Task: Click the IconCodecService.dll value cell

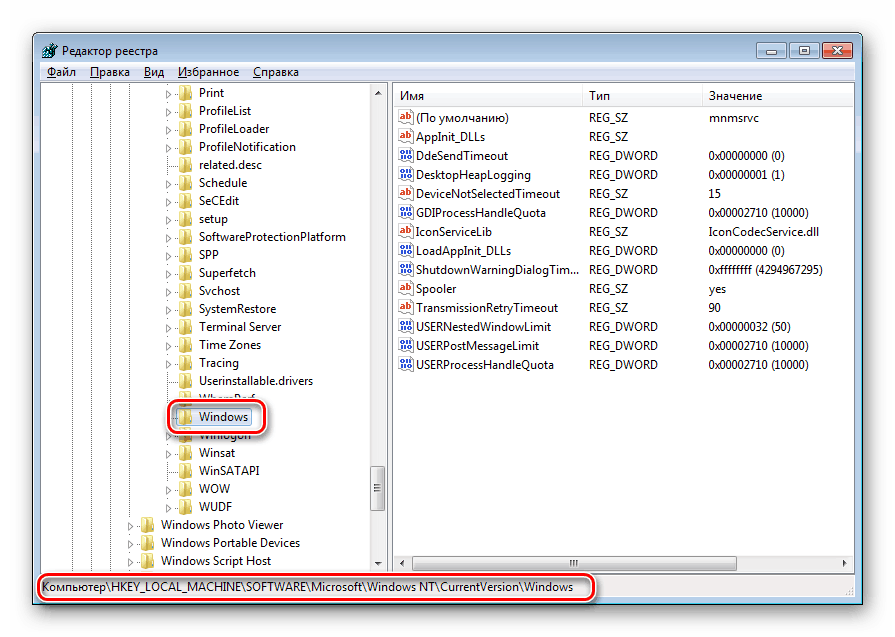Action: click(763, 232)
